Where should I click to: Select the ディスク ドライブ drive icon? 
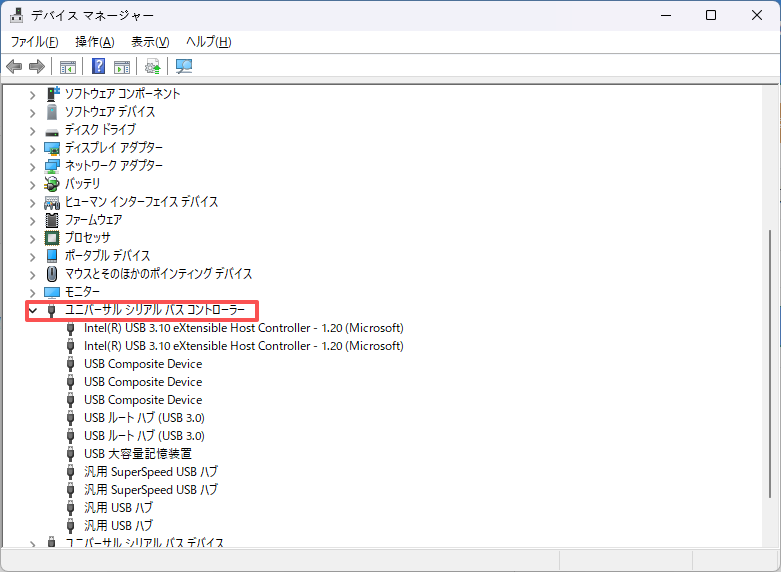point(52,132)
